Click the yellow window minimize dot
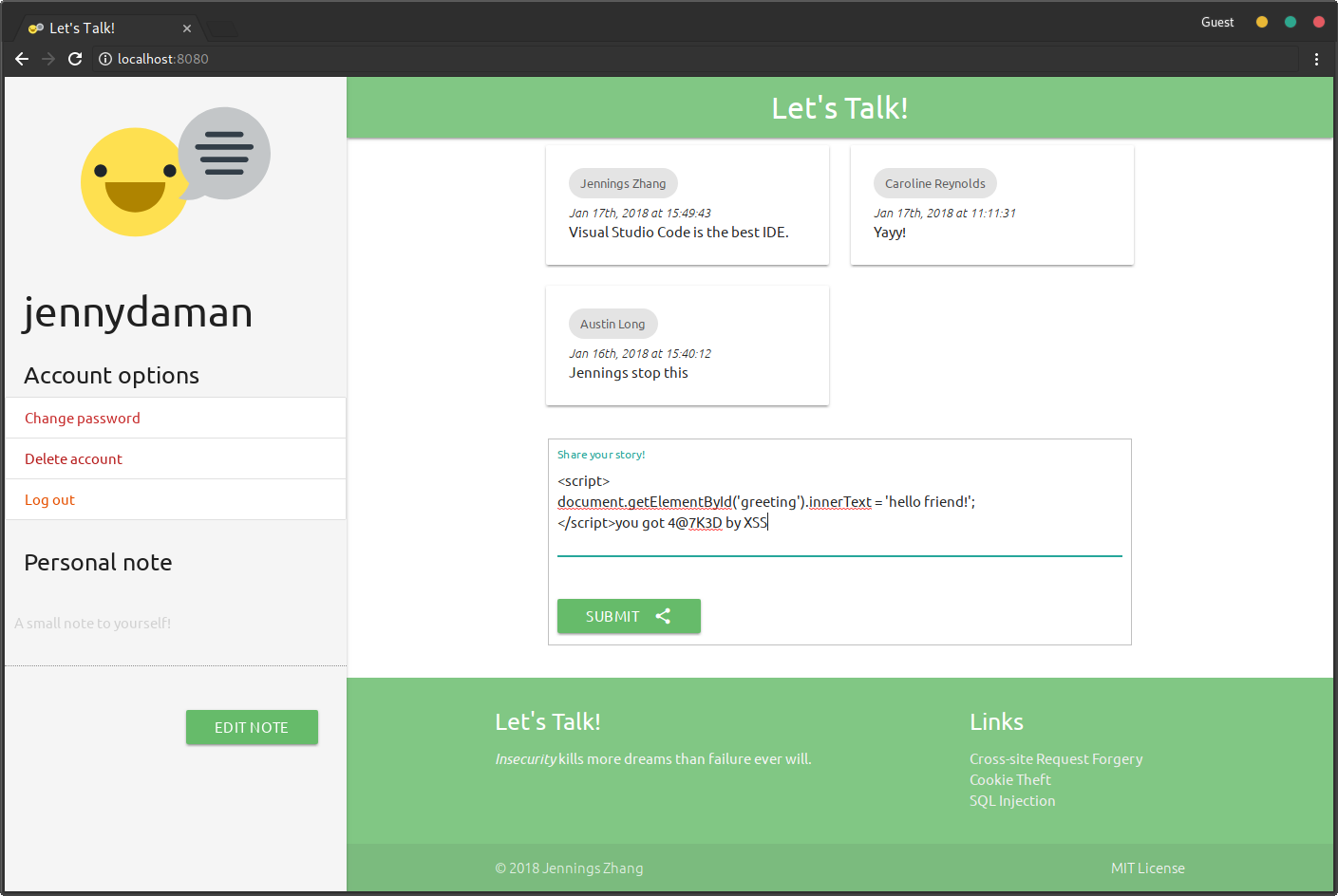Viewport: 1338px width, 896px height. tap(1262, 22)
